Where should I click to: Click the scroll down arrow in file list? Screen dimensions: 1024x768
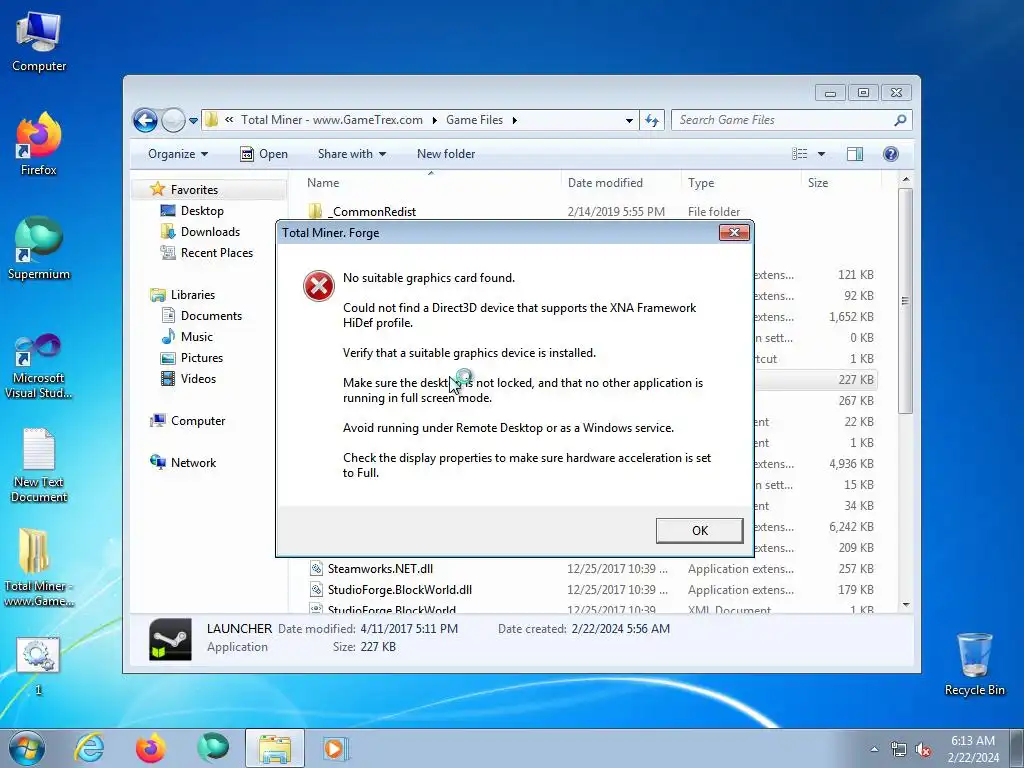pos(905,605)
